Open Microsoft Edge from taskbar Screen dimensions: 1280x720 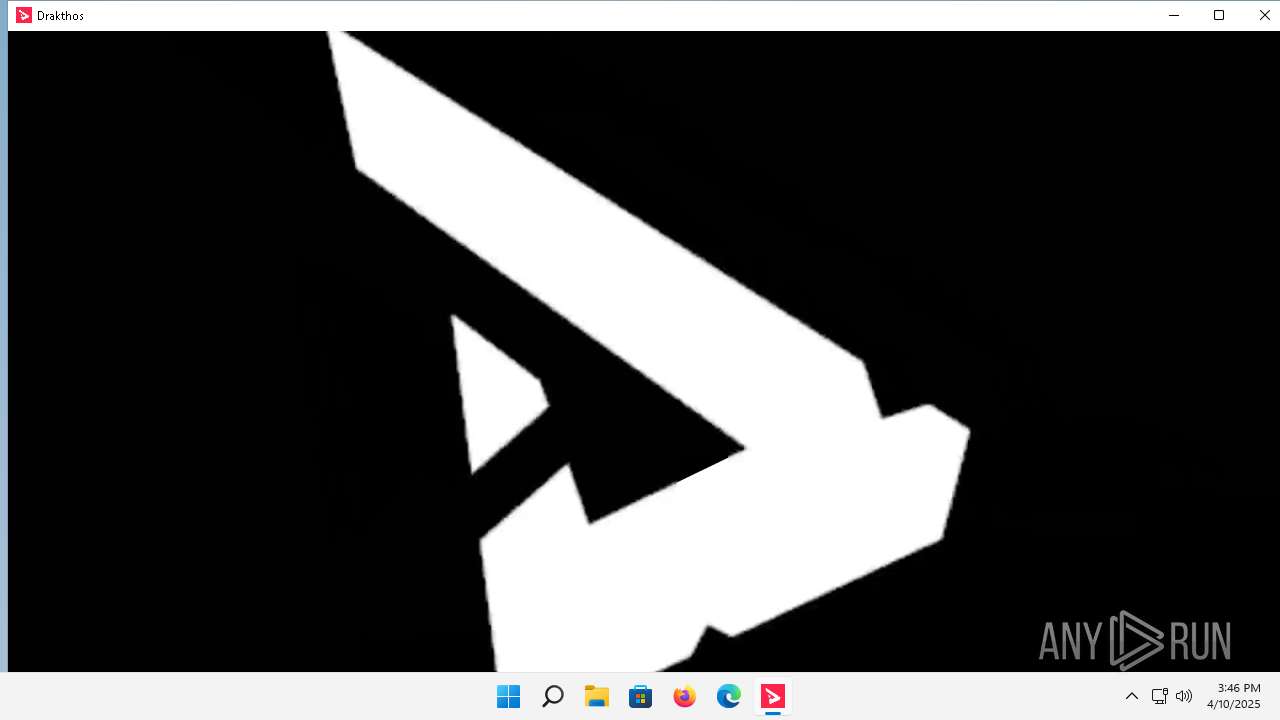729,696
